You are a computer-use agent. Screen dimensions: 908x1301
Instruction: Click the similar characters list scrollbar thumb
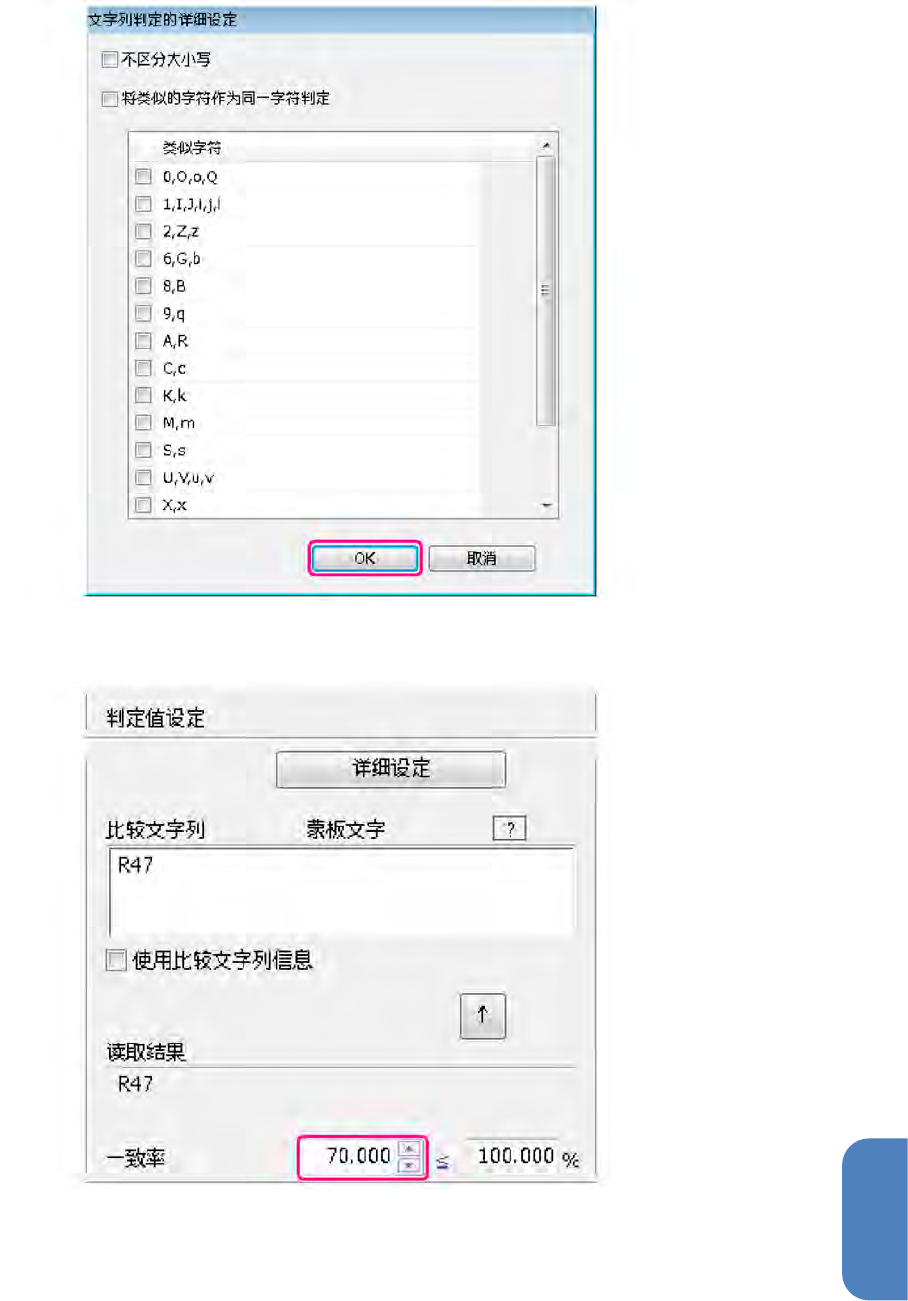[x=546, y=291]
